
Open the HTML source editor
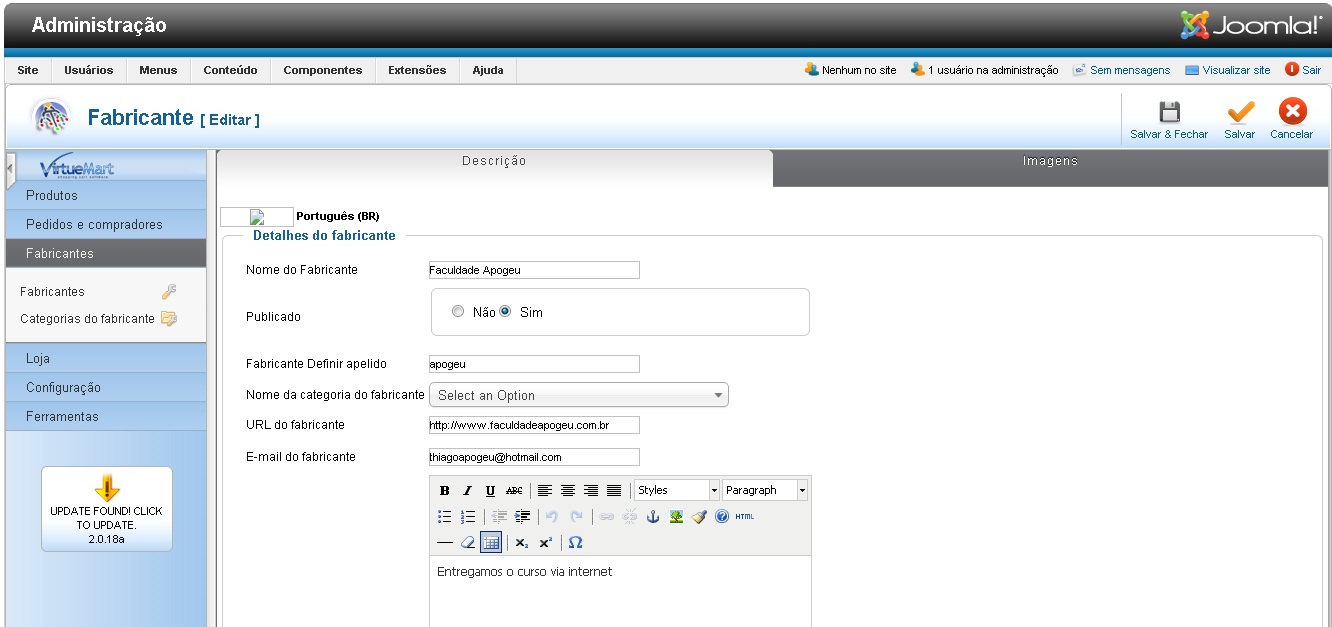[745, 517]
